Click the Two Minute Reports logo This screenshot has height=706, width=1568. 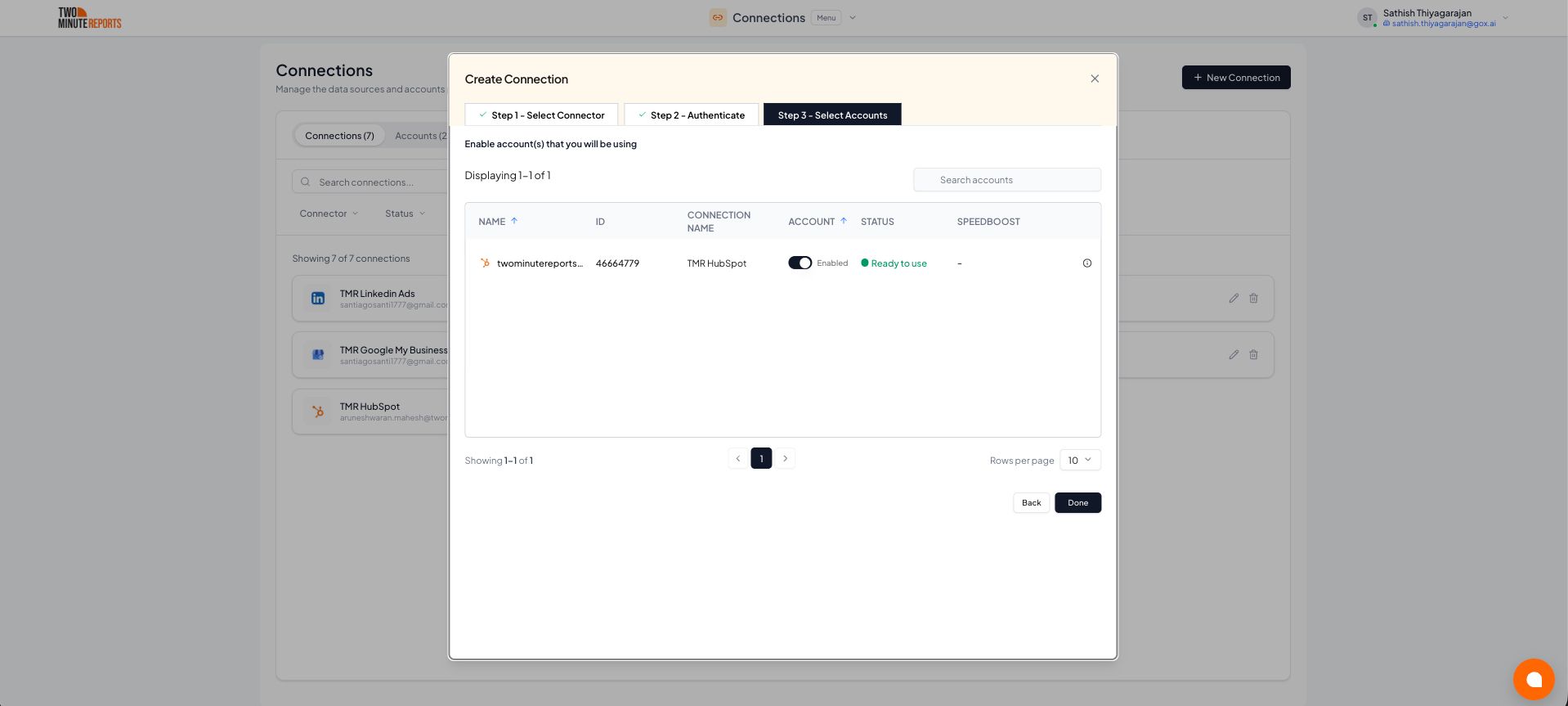click(x=89, y=18)
